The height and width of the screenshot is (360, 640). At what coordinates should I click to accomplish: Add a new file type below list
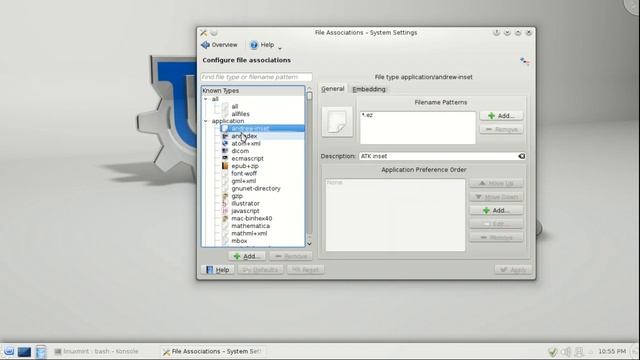point(247,256)
